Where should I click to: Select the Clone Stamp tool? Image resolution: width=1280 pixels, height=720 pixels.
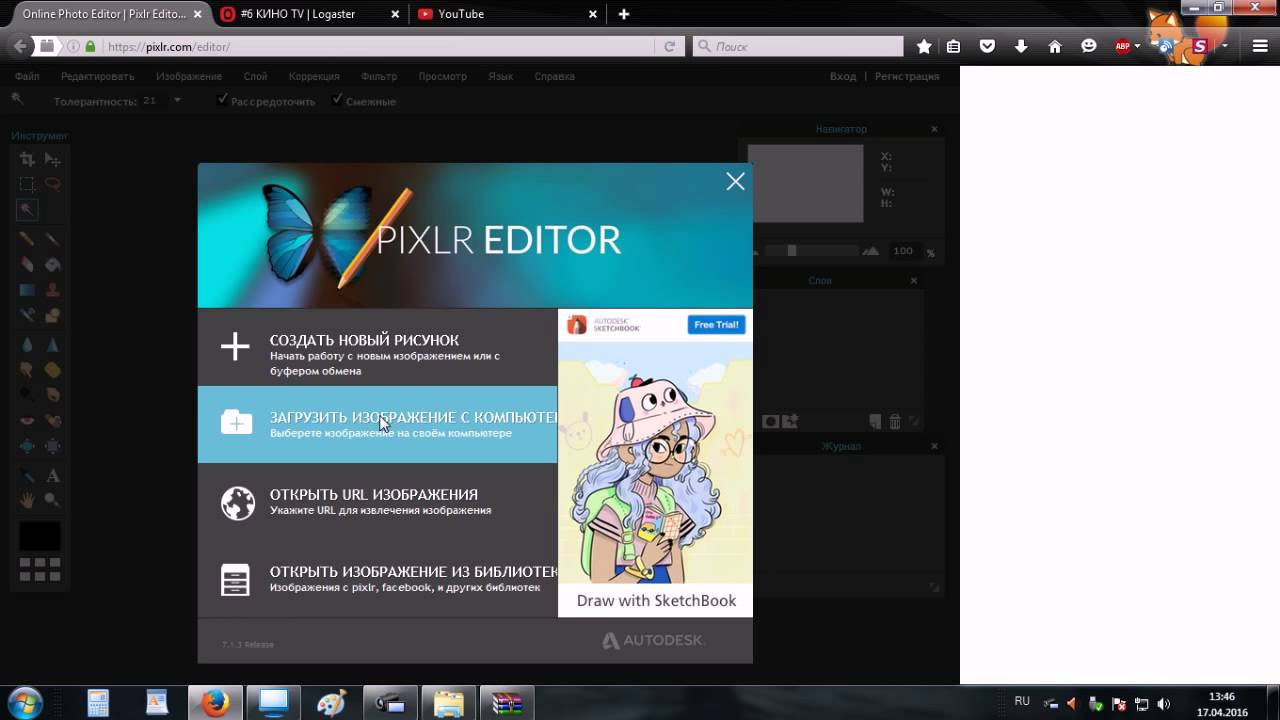tap(52, 291)
